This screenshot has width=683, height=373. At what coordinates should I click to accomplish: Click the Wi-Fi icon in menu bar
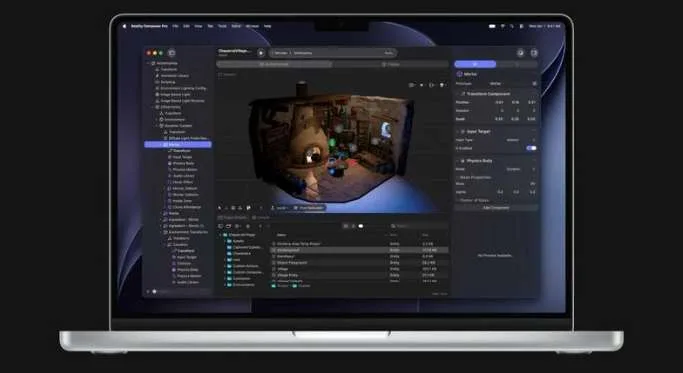(503, 26)
